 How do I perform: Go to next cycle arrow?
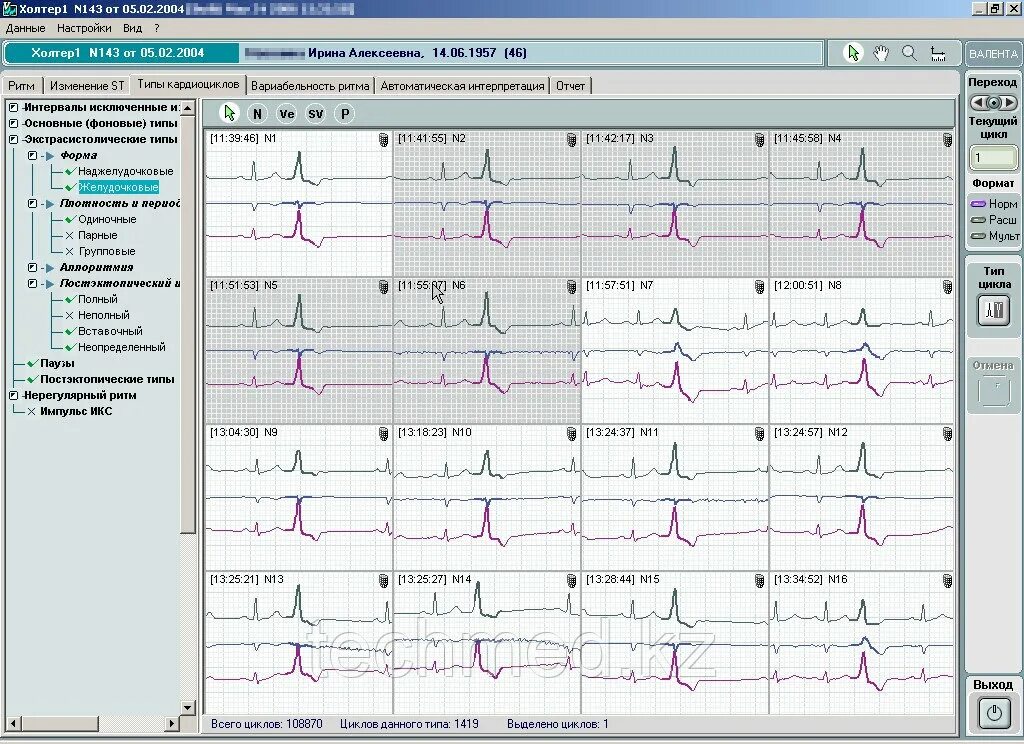click(1010, 103)
